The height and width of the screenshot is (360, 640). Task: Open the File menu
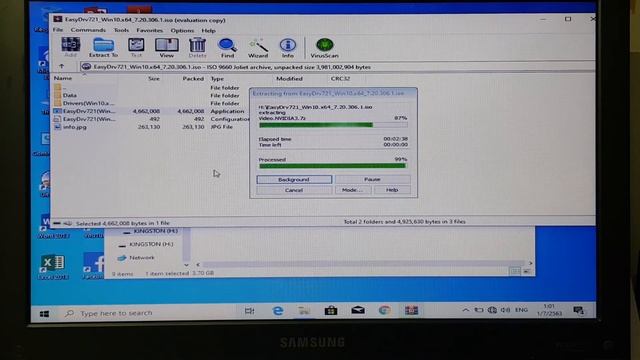pyautogui.click(x=58, y=30)
